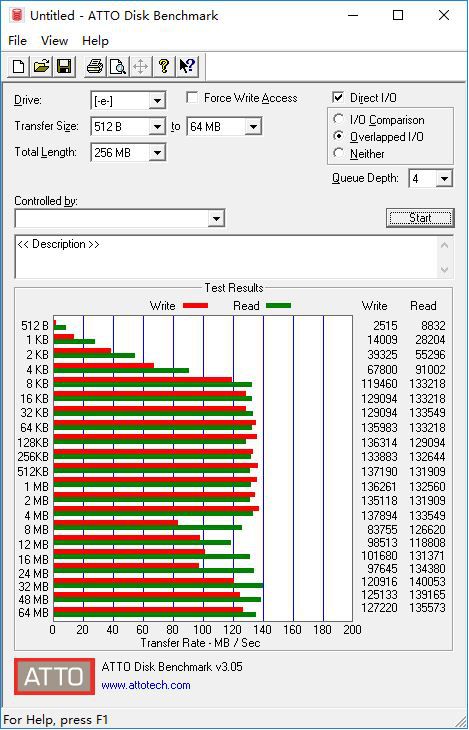Open the Help menu

(x=95, y=41)
